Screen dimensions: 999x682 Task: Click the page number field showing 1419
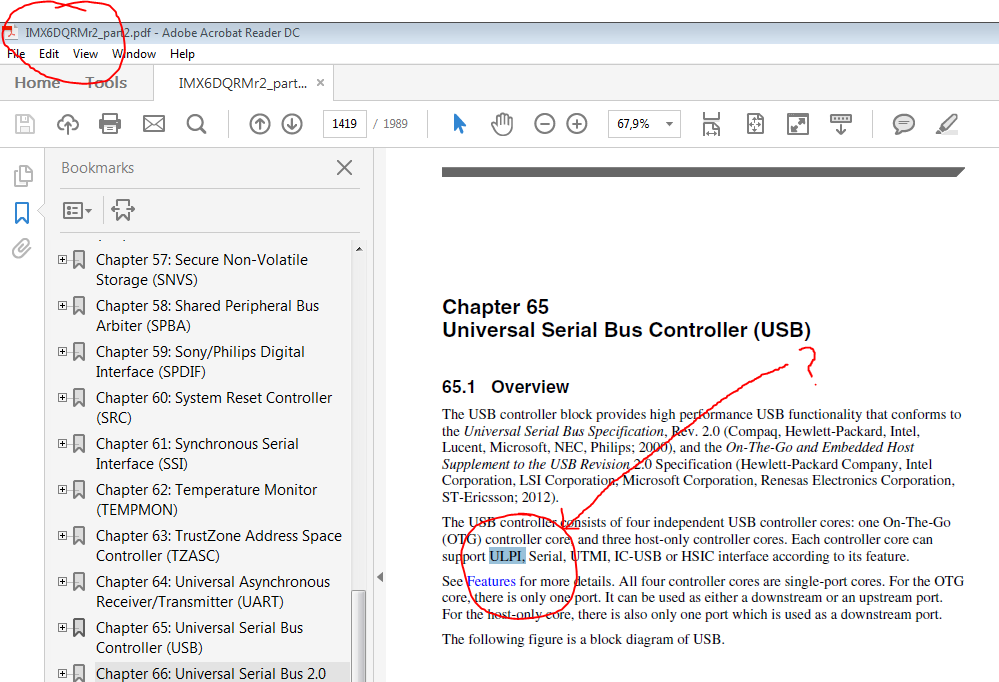pyautogui.click(x=345, y=124)
